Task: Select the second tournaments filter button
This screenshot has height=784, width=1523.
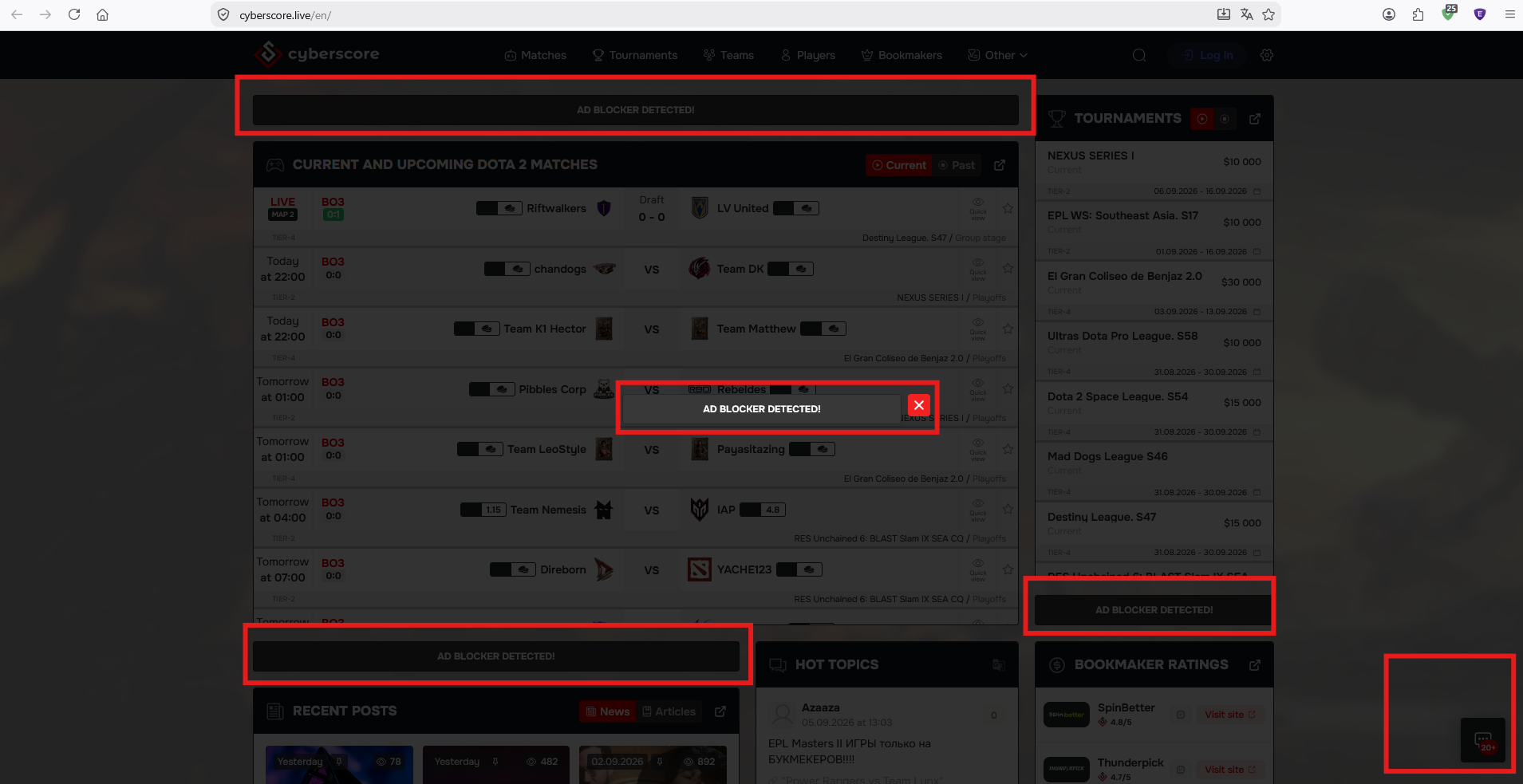Action: pos(1225,119)
